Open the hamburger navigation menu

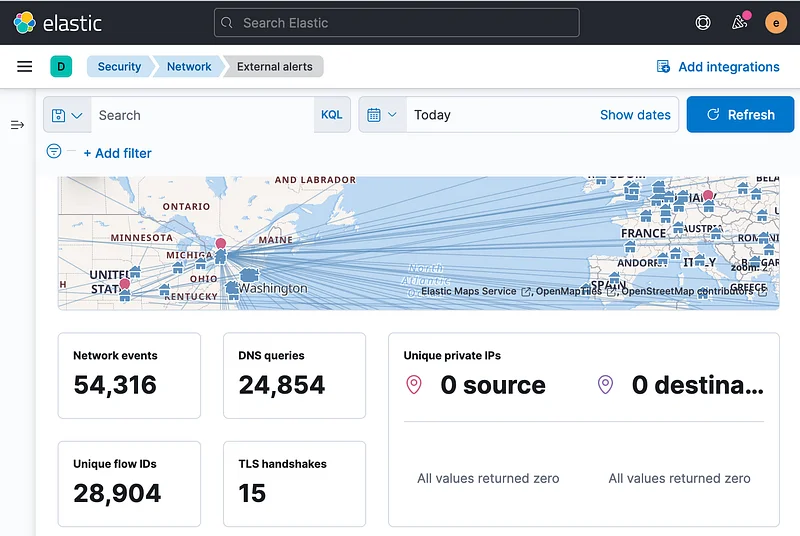[24, 66]
